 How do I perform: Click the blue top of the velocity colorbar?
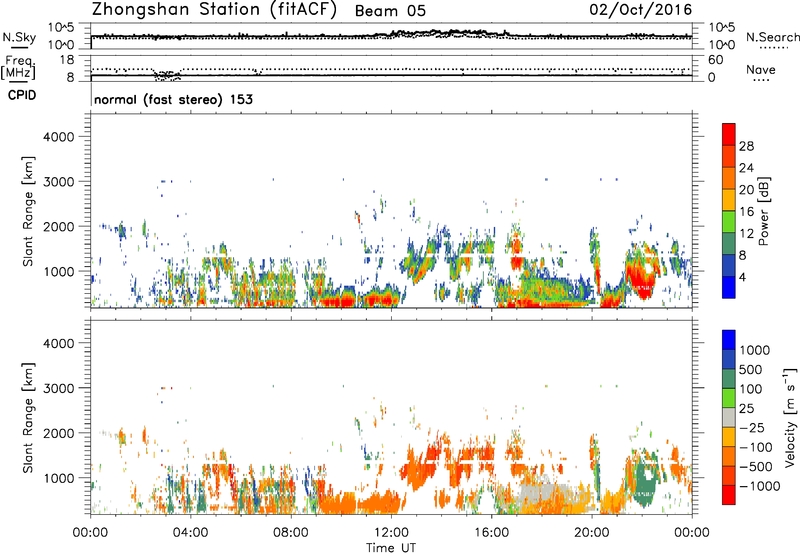[729, 340]
